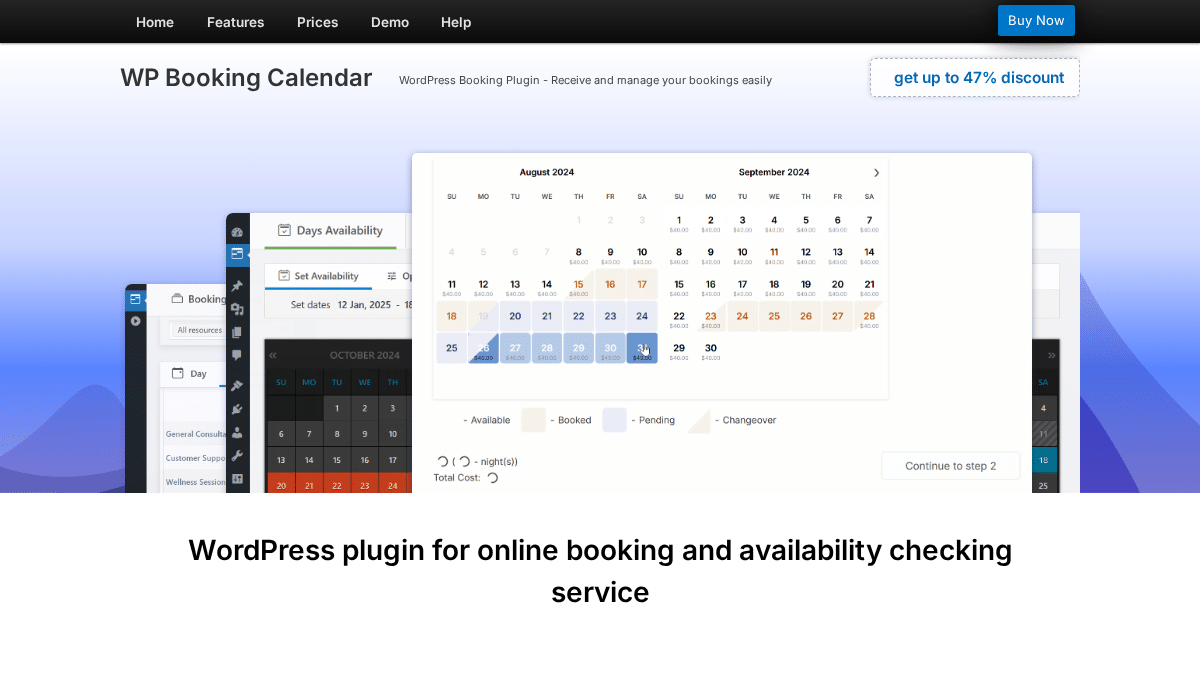Open the Tools wrench icon in sidebar
This screenshot has width=1200, height=675.
(x=237, y=455)
